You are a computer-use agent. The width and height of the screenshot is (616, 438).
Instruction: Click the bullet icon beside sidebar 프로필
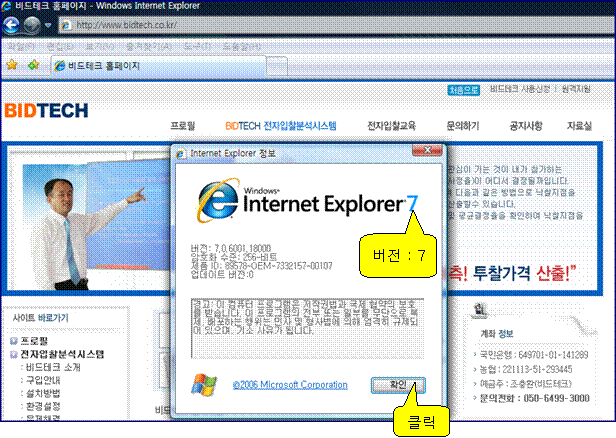click(x=14, y=341)
